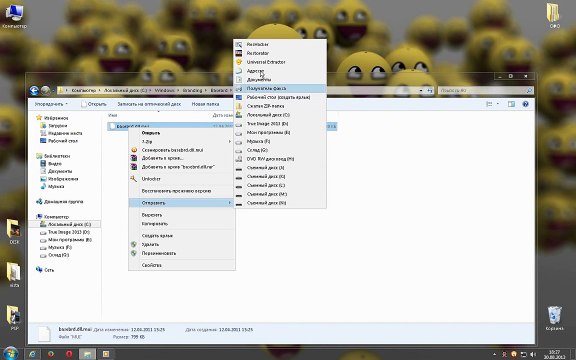Open the DDR folder on desktop
This screenshot has width=576, height=360.
pos(14,231)
